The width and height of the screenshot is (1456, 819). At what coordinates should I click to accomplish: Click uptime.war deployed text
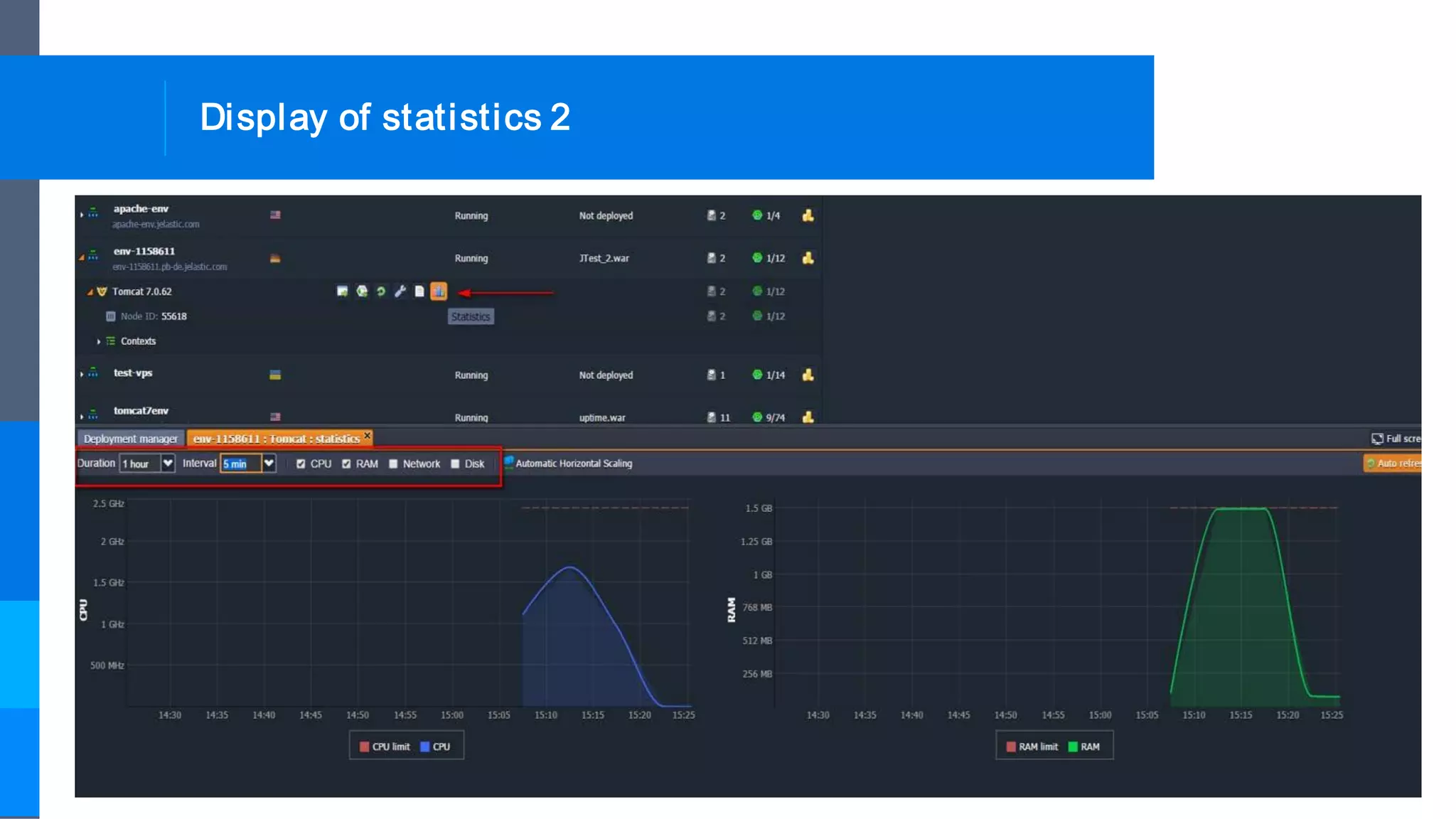(602, 417)
